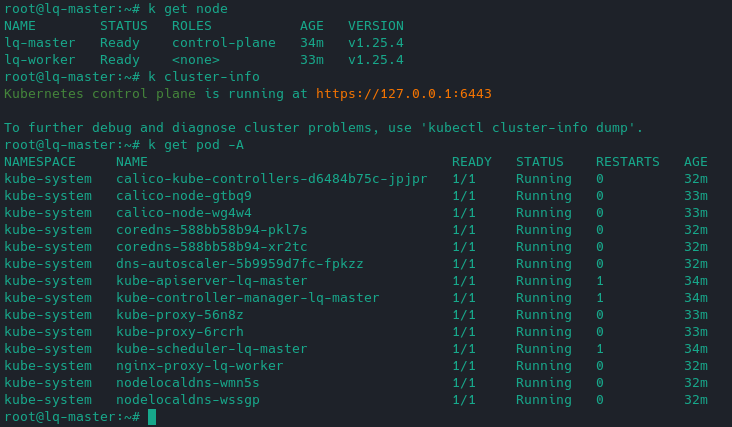Image resolution: width=732 pixels, height=427 pixels.
Task: Click the terminal cursor at the last prompt
Action: pyautogui.click(x=152, y=417)
